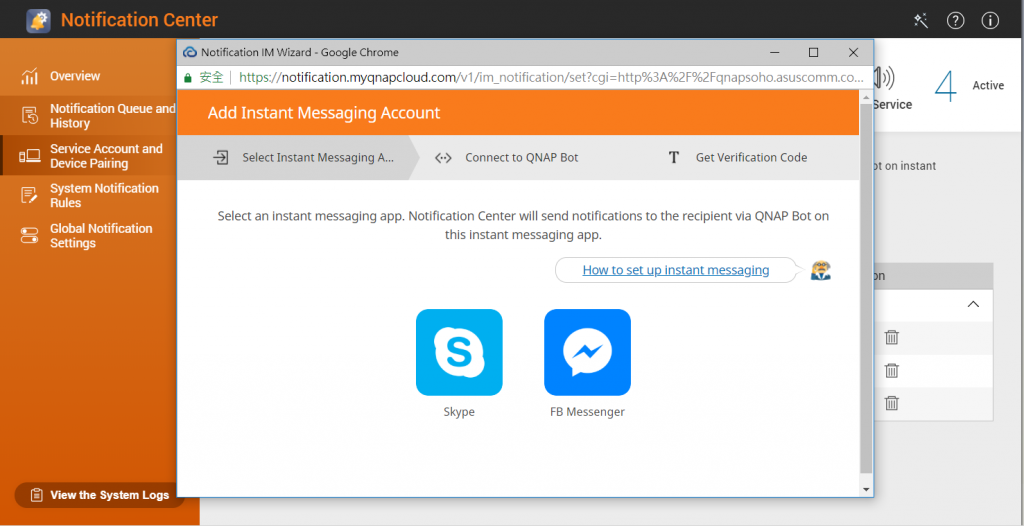Click the Notification Center bell app icon
Screen dimensions: 1024x526
39,21
